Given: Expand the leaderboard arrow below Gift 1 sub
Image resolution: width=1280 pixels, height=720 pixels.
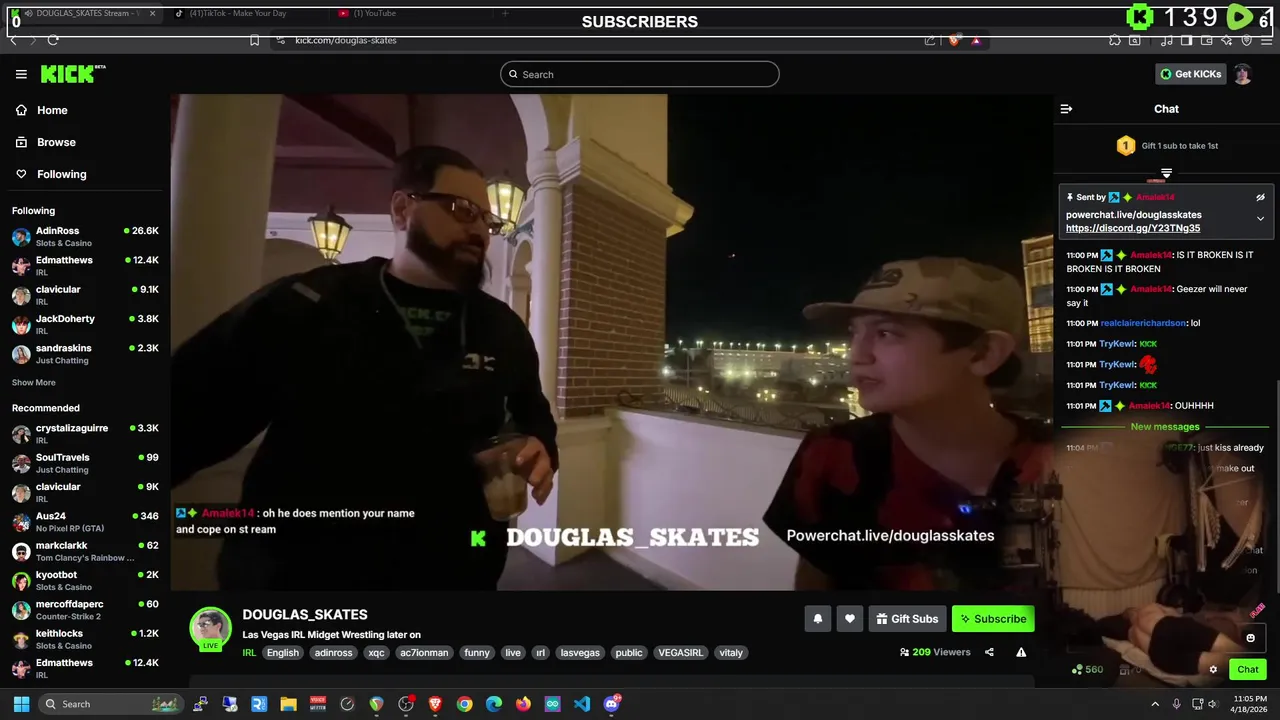Looking at the screenshot, I should (1166, 173).
